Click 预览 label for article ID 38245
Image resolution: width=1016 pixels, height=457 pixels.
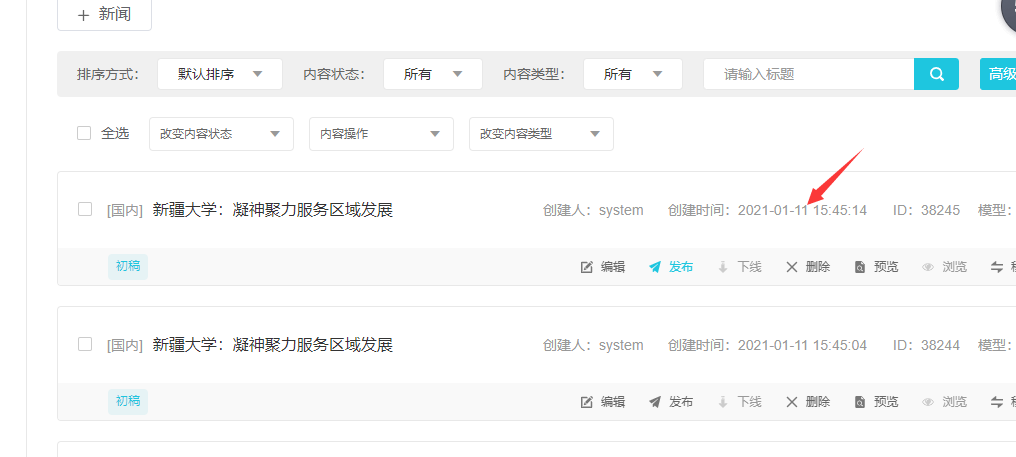pyautogui.click(x=886, y=267)
